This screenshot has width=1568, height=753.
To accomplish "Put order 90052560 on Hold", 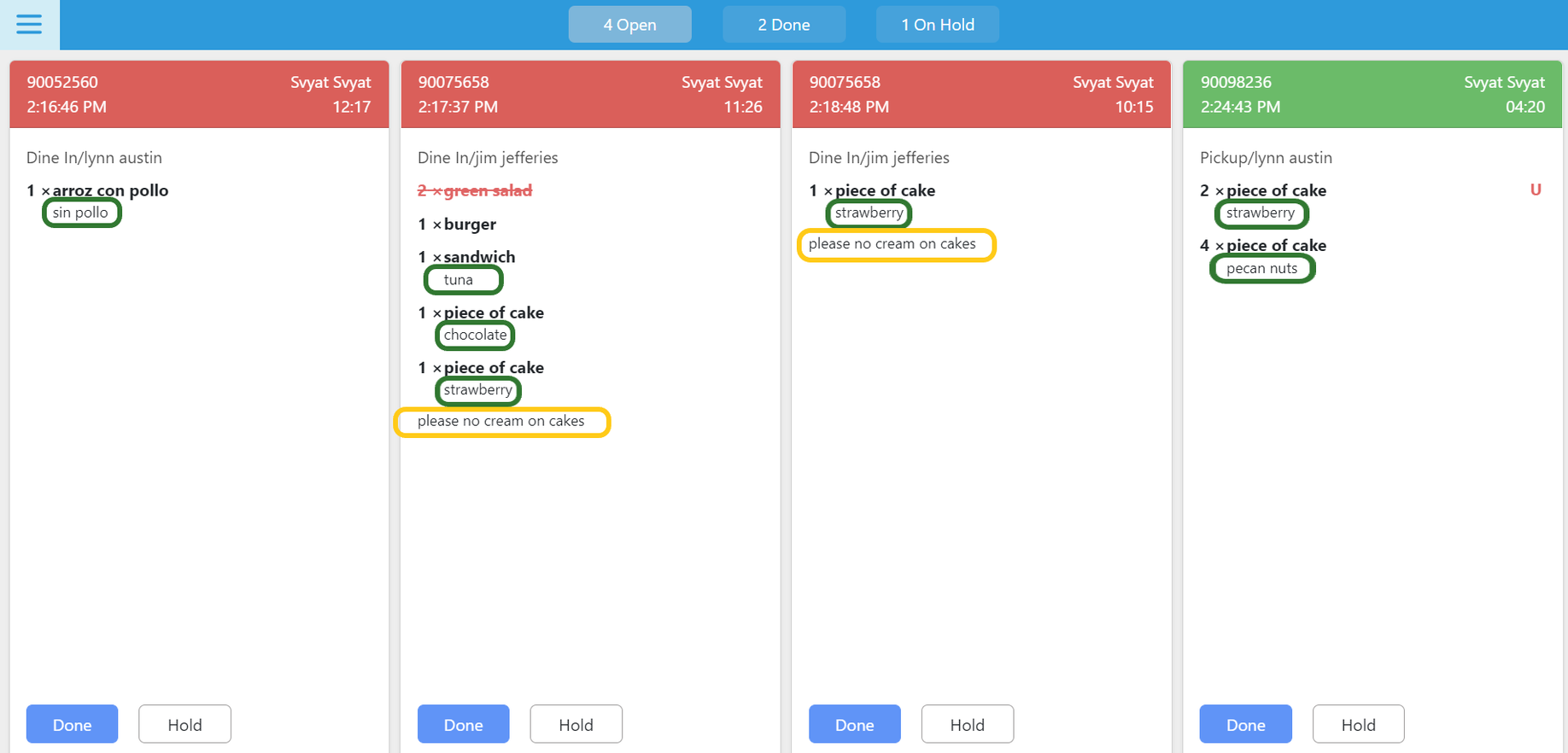I will click(184, 724).
